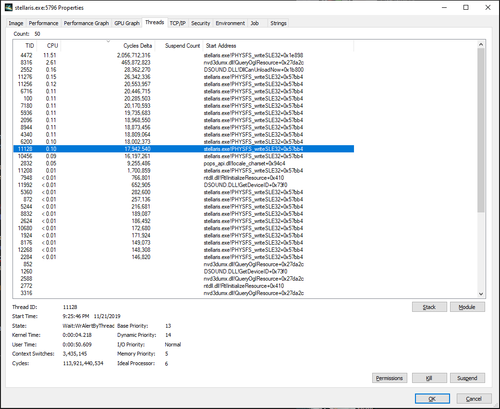Sort by Cycles Delta column header
Screen dimensions: 500x409
(108, 46)
